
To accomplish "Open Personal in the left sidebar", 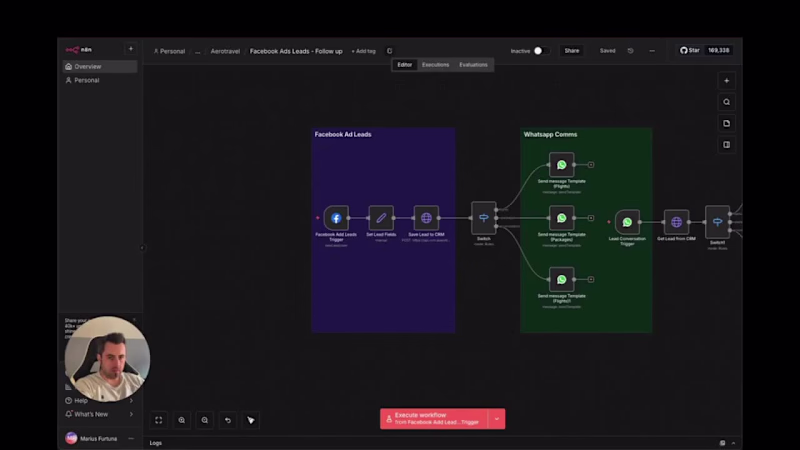I will pyautogui.click(x=100, y=80).
